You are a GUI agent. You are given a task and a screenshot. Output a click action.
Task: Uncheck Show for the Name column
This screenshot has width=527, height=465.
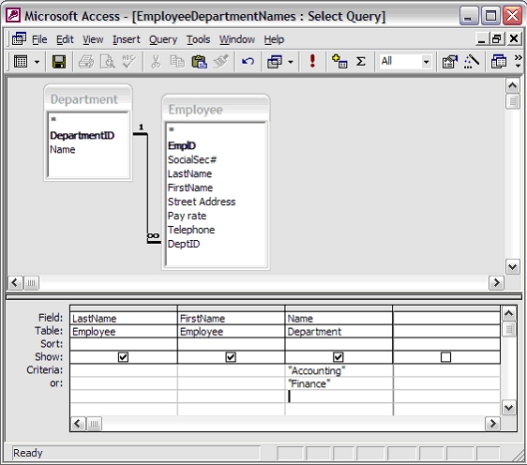pyautogui.click(x=338, y=357)
